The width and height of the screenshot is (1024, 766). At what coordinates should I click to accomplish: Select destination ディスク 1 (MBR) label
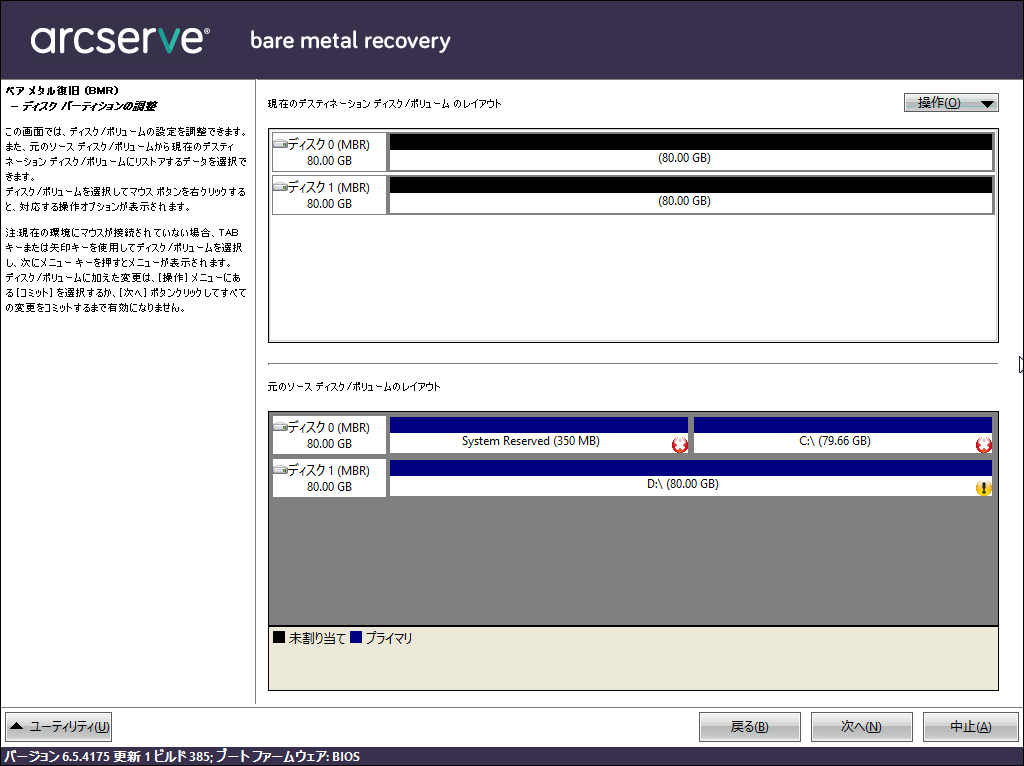click(x=329, y=195)
